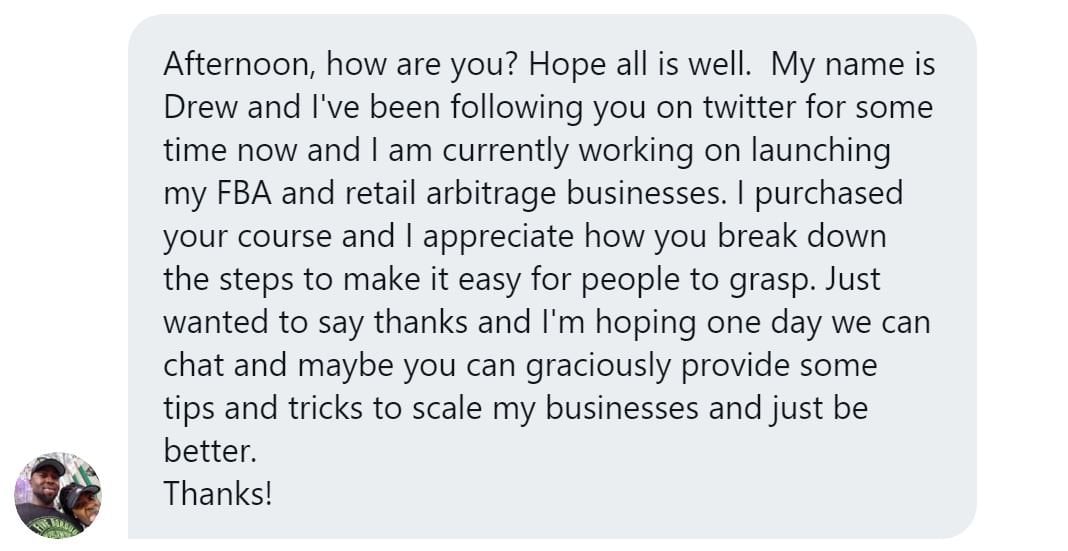Click the word "following" in the message
The width and height of the screenshot is (1068, 551).
[474, 107]
